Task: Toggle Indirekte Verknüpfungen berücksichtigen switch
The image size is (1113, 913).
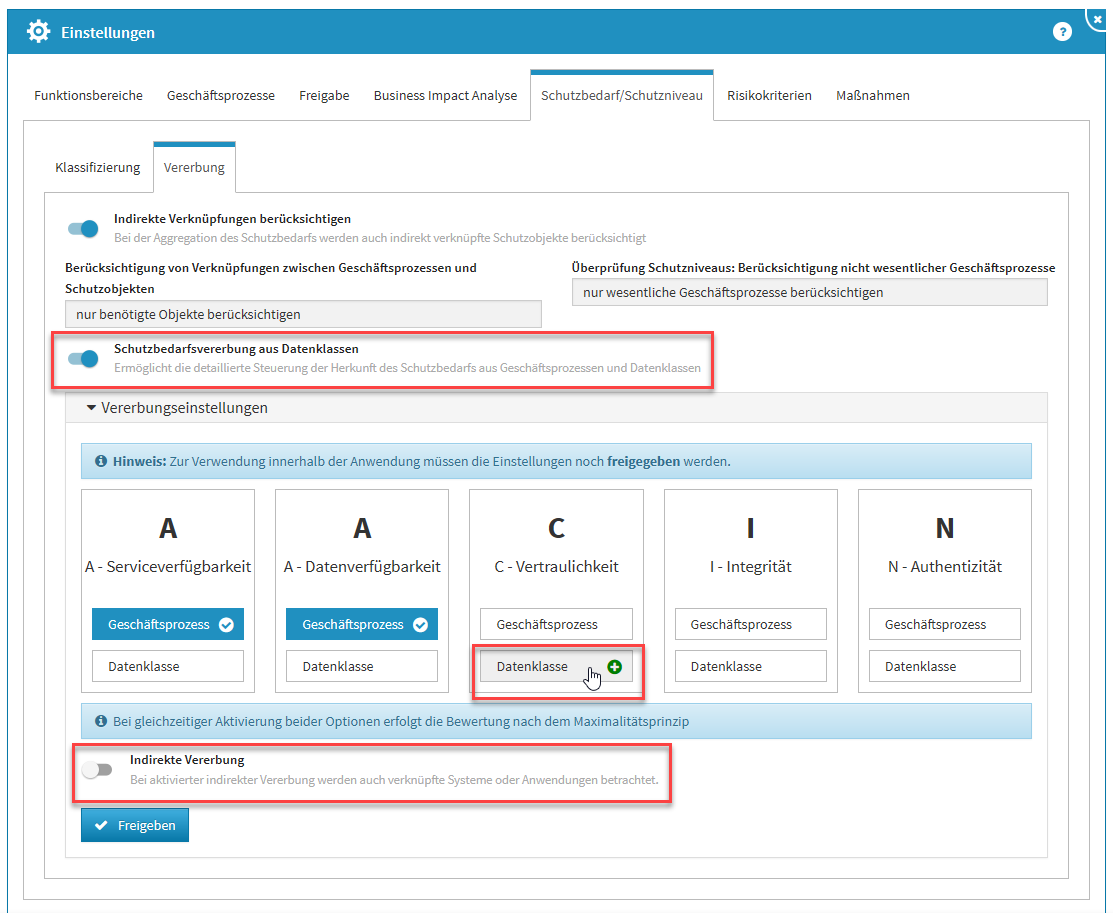Action: [84, 228]
